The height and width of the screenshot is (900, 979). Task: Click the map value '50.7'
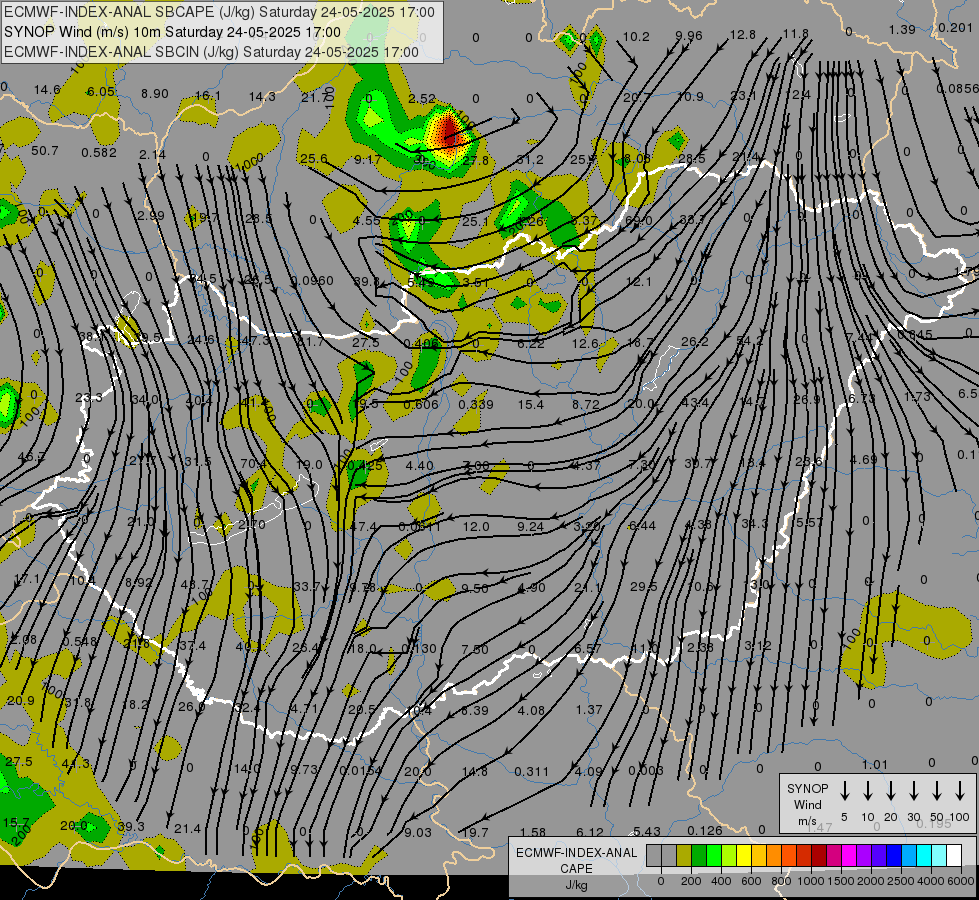point(44,151)
